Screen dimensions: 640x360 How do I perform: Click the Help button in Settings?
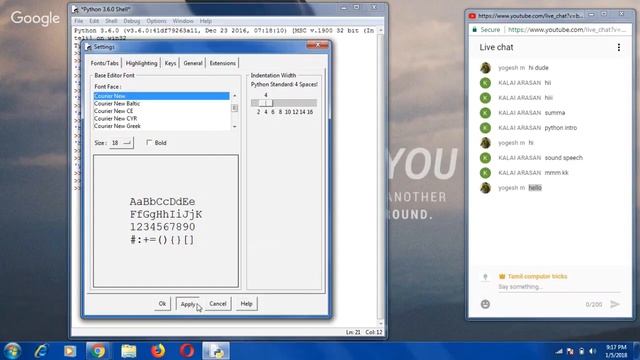point(247,304)
